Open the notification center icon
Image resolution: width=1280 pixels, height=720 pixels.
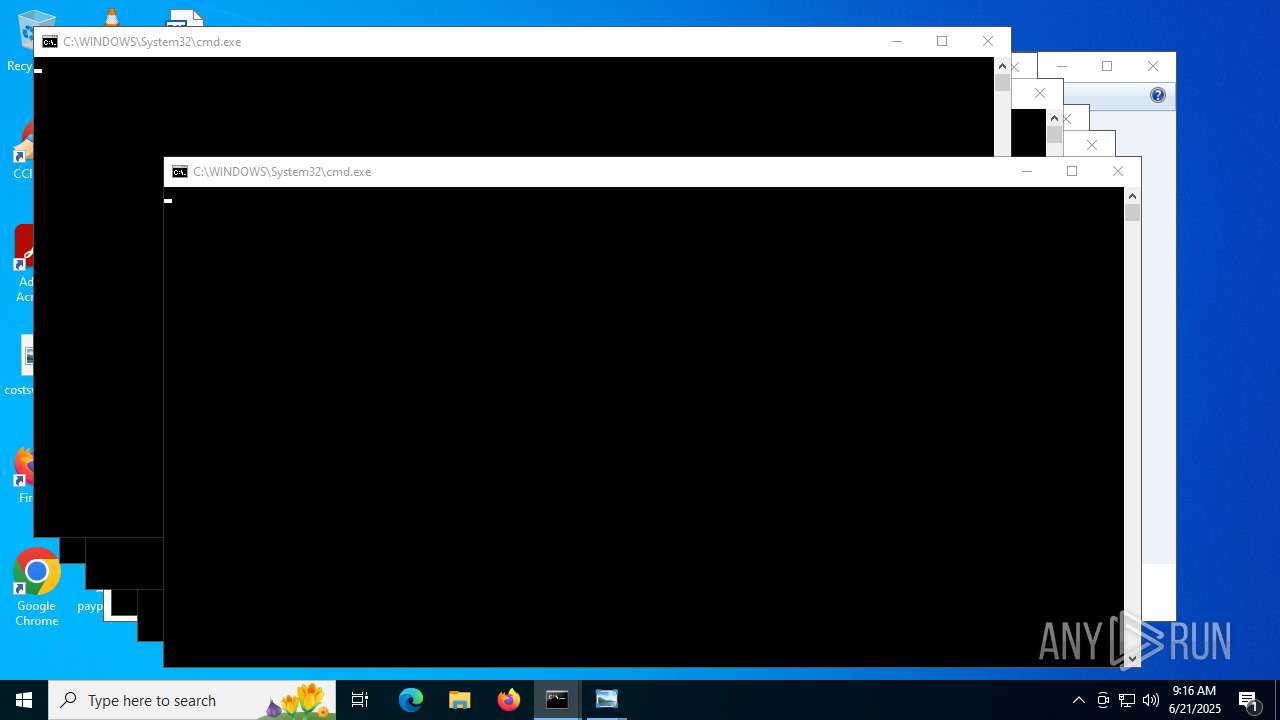click(x=1249, y=700)
